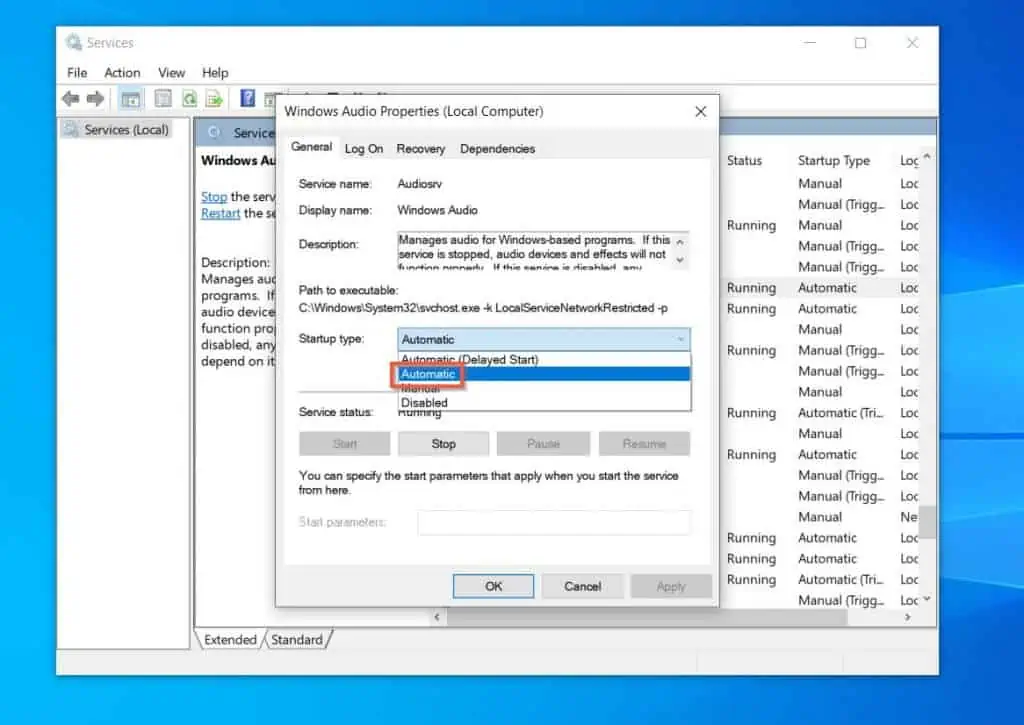The image size is (1024, 725).
Task: Sort by the Startup Type column header
Action: [x=834, y=160]
